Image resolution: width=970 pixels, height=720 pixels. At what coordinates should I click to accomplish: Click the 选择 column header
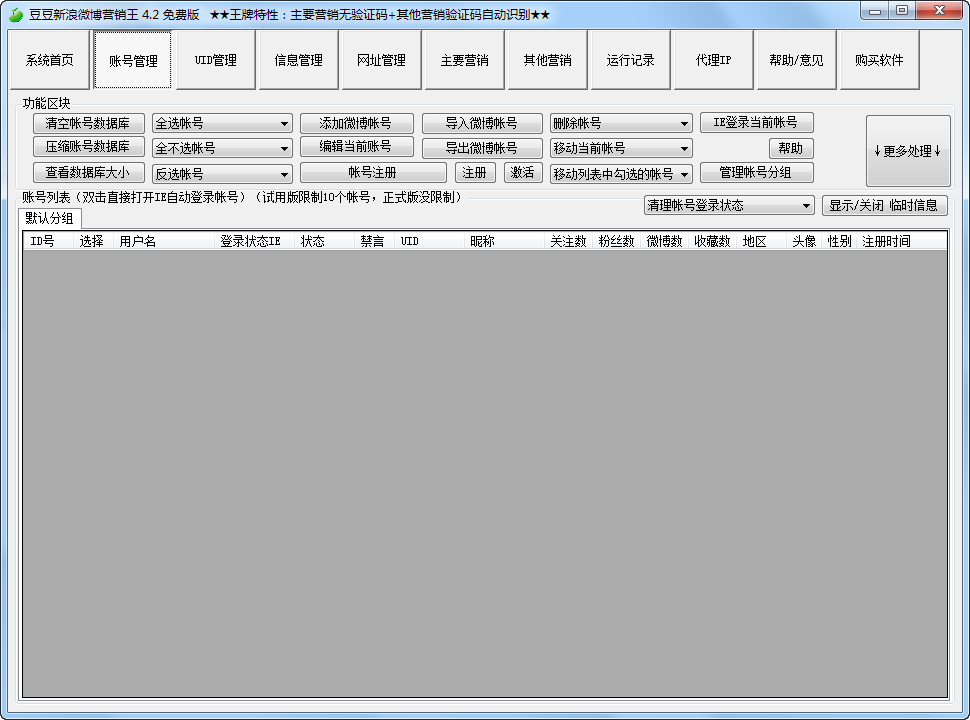92,241
